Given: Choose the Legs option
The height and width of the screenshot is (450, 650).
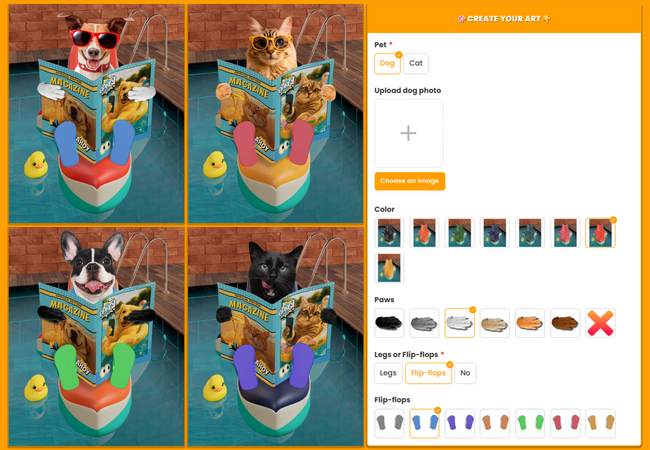Looking at the screenshot, I should pos(388,373).
